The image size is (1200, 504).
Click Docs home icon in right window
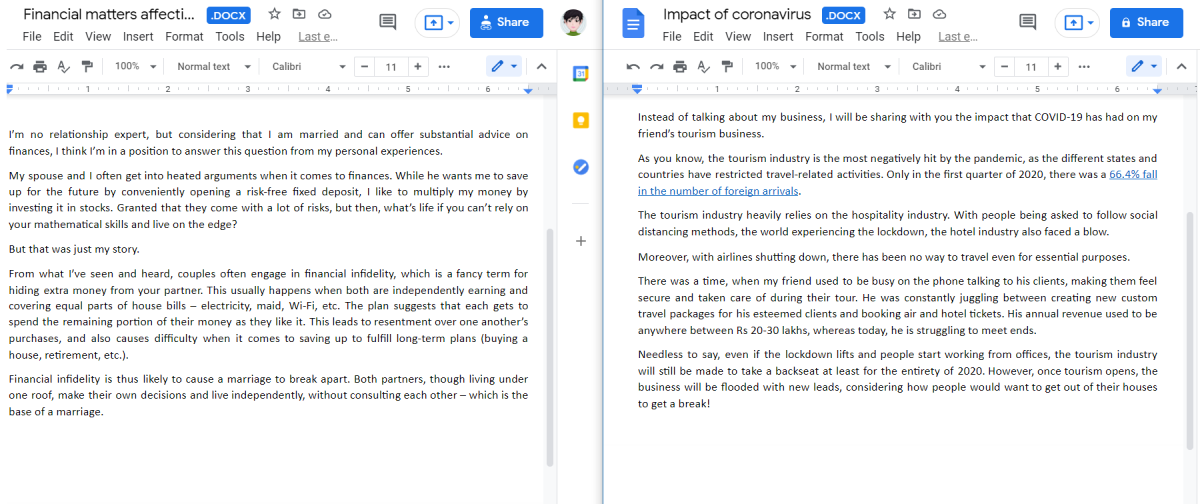click(634, 23)
